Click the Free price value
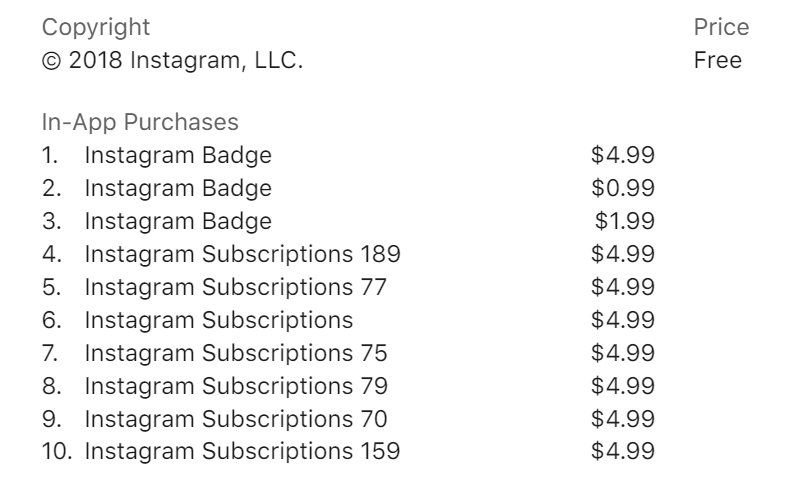The image size is (801, 491). [x=718, y=60]
